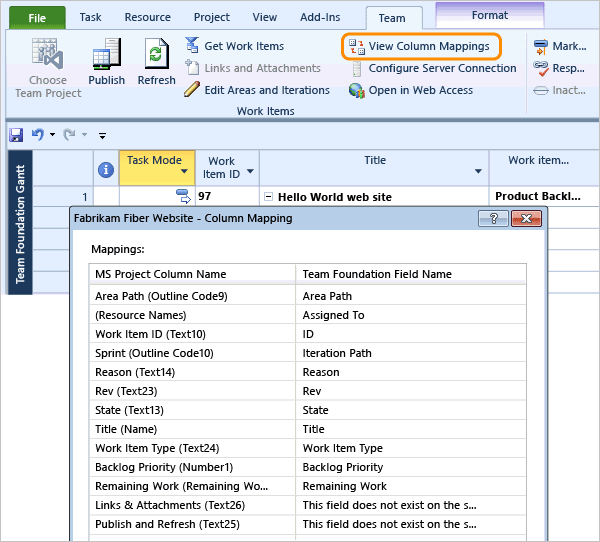Click the Configure Server Connection icon
Viewport: 600px width, 542px height.
357,69
